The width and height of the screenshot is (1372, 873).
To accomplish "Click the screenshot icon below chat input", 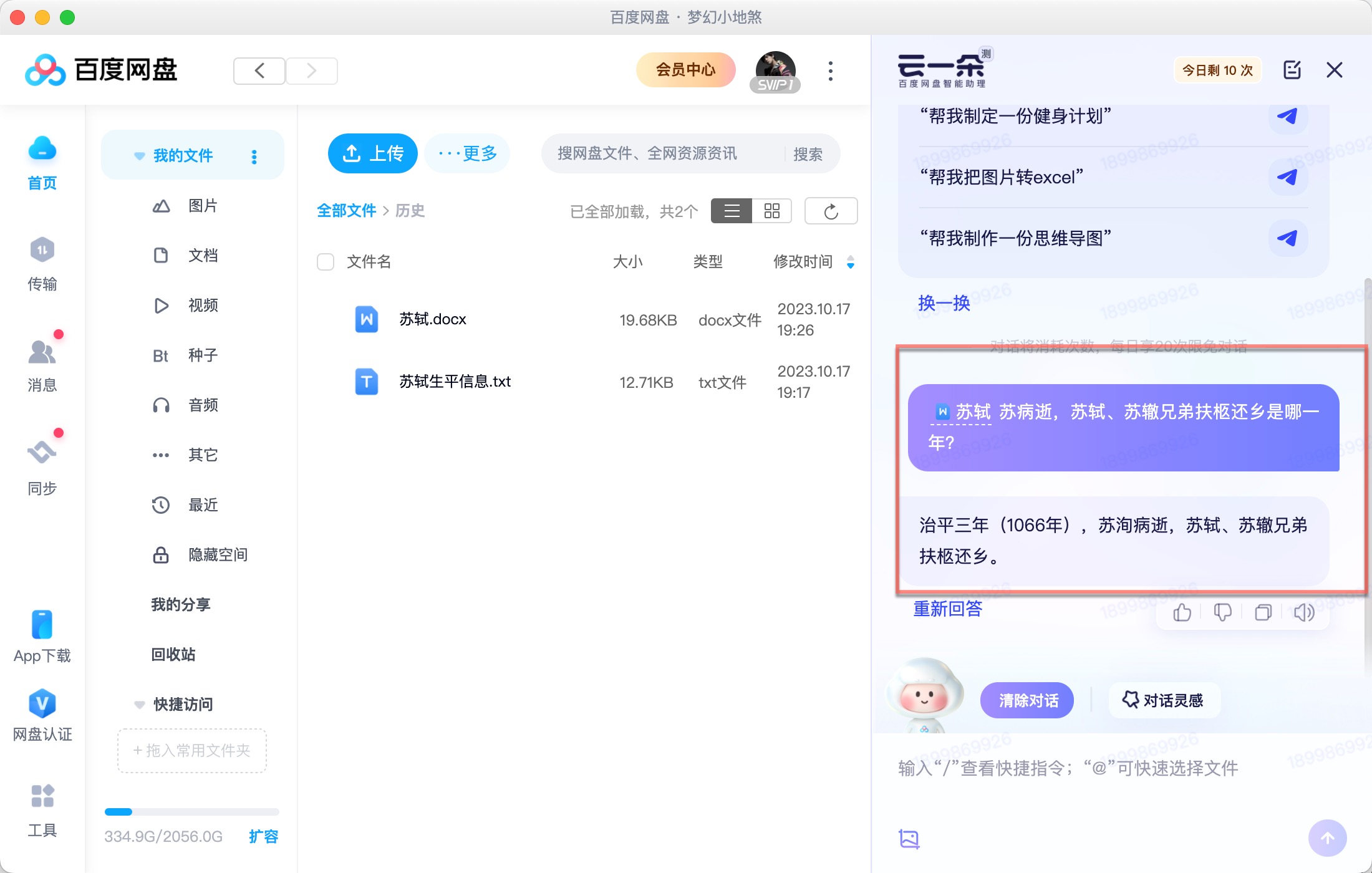I will click(x=909, y=839).
